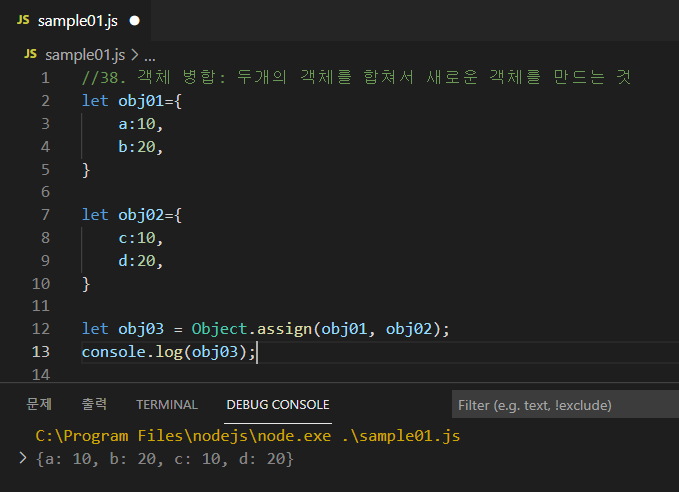Switch to the 문제 panel tab
The height and width of the screenshot is (492, 679).
coord(39,404)
